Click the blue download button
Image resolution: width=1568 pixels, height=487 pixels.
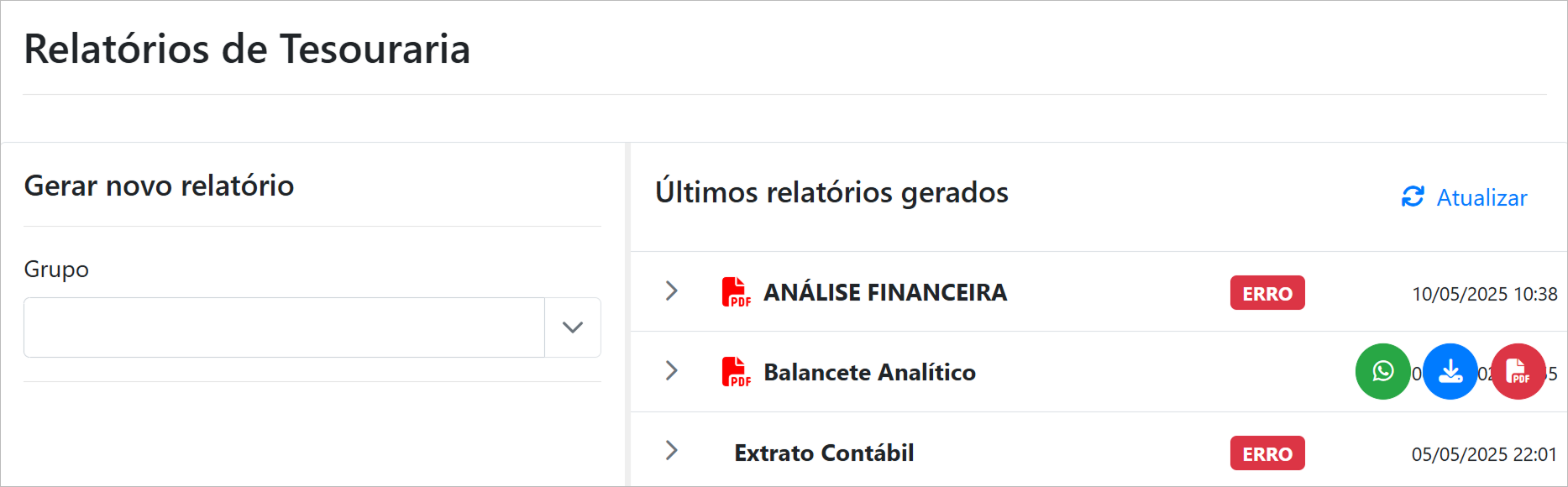pyautogui.click(x=1450, y=371)
